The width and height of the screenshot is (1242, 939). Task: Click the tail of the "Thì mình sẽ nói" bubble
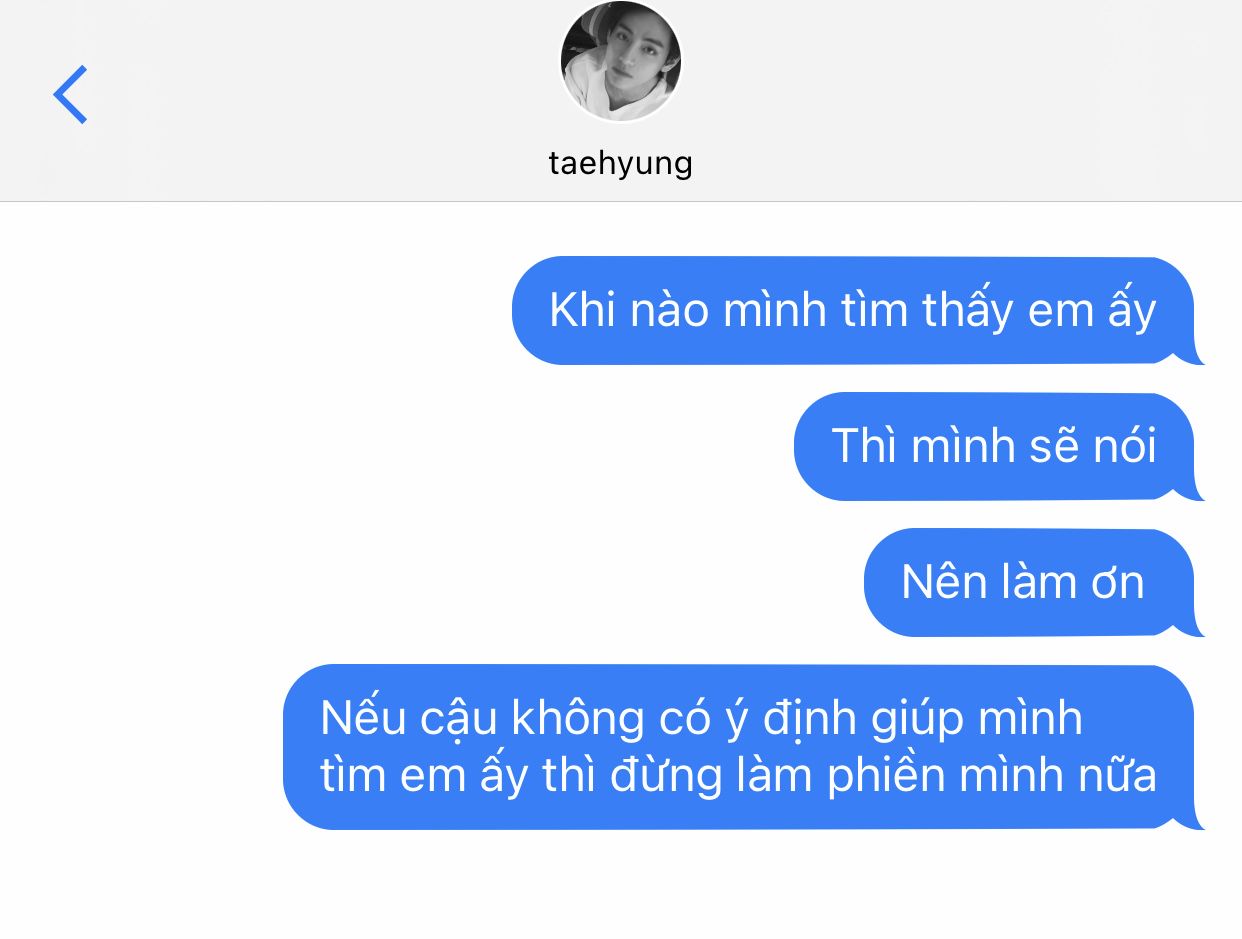[x=1194, y=490]
